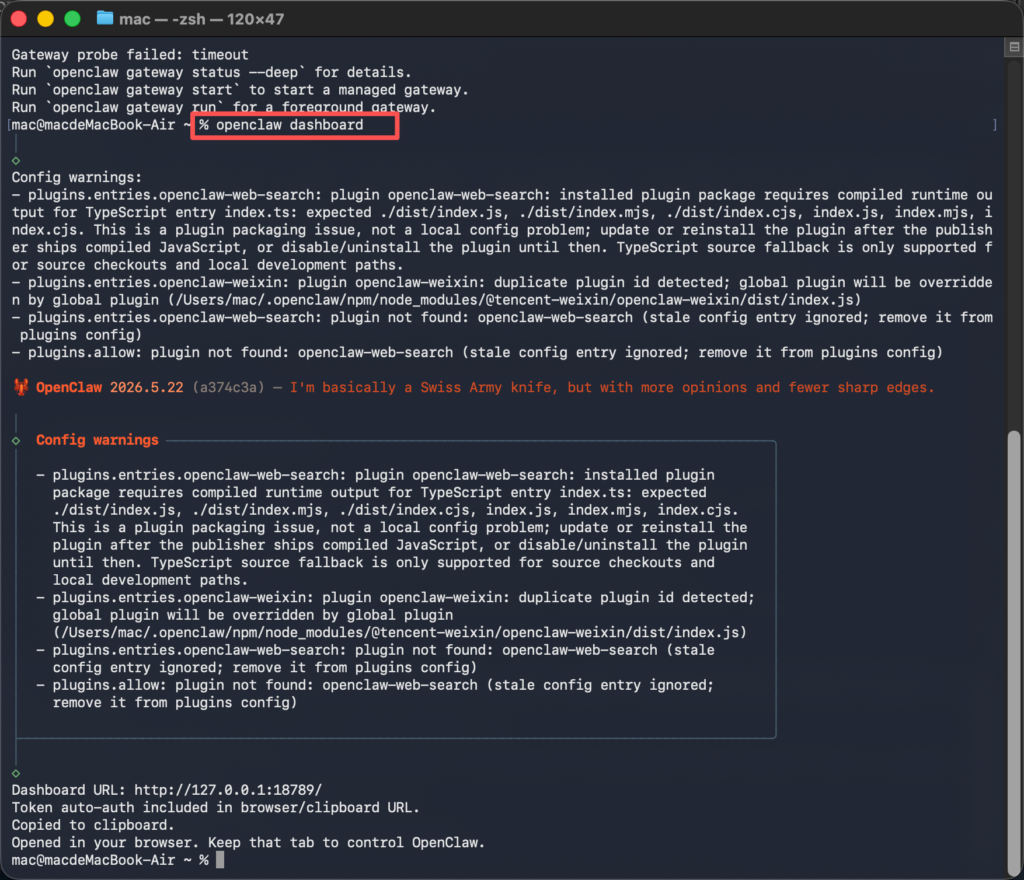
Task: Click the "openclaw gateway start" managed gateway line
Action: tap(240, 90)
